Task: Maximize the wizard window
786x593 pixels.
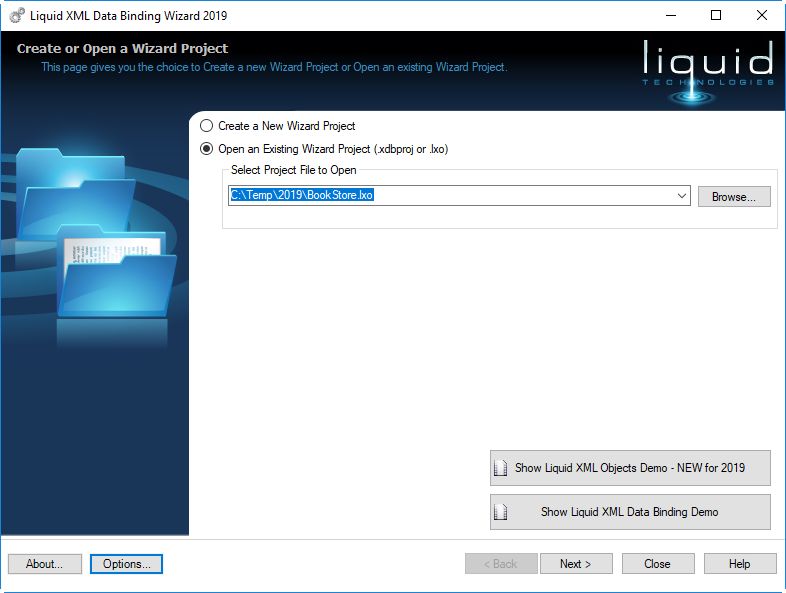Action: pyautogui.click(x=716, y=16)
